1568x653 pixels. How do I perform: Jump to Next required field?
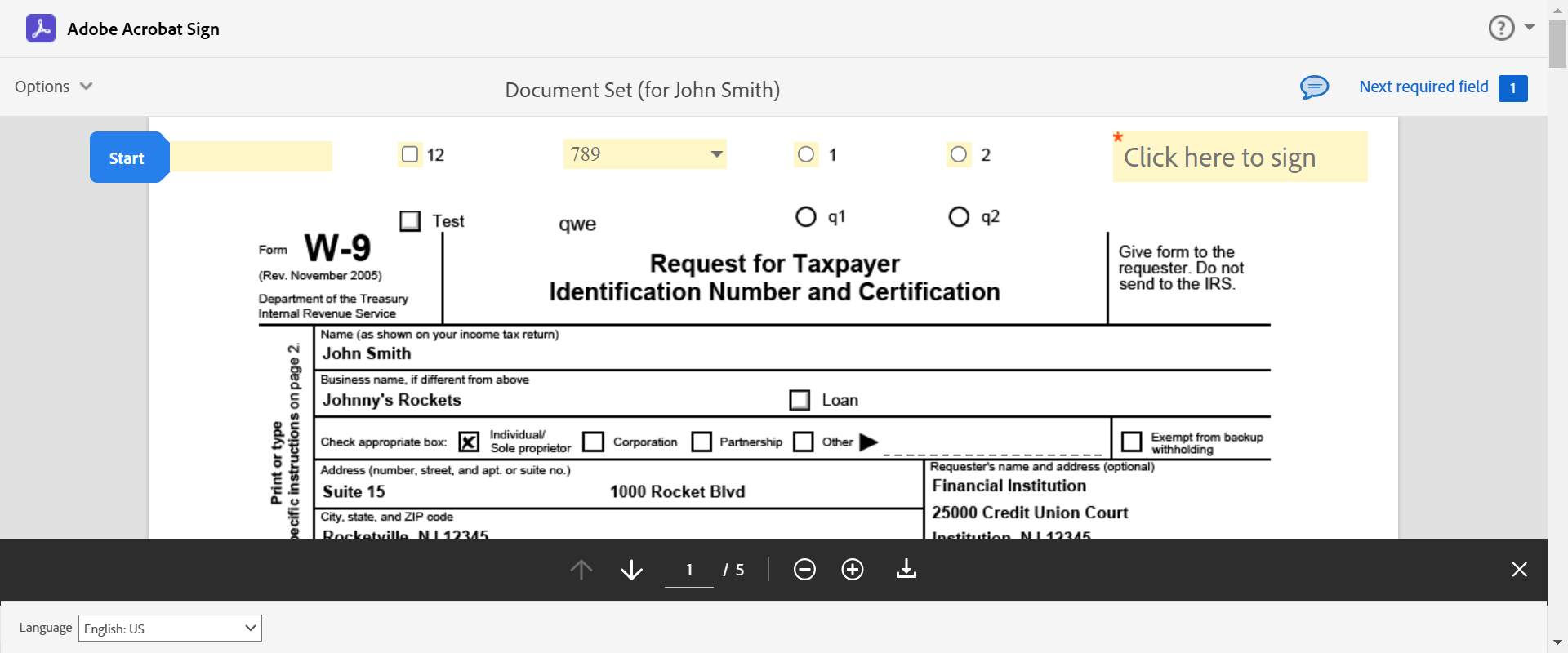tap(1423, 87)
